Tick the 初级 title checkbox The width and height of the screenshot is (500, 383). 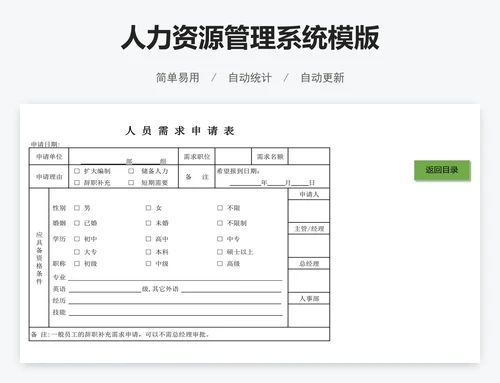coord(77,264)
